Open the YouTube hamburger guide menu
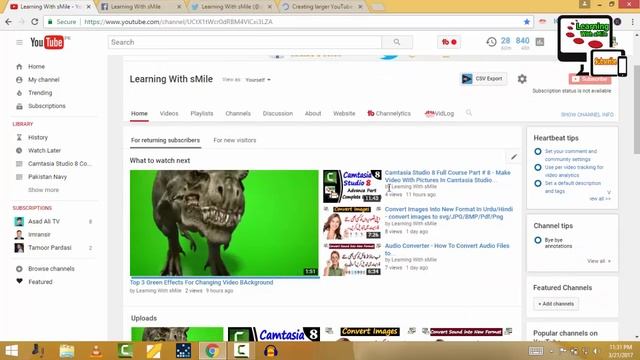Image resolution: width=640 pixels, height=360 pixels. click(19, 42)
